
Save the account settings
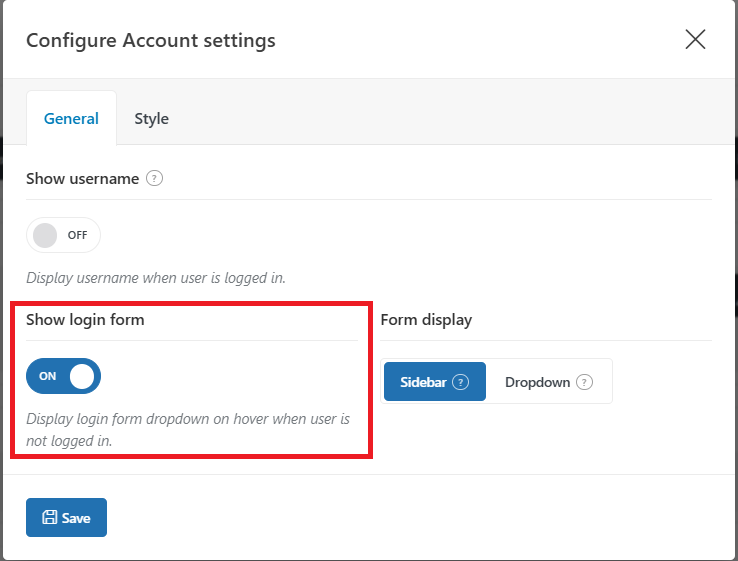pos(66,517)
